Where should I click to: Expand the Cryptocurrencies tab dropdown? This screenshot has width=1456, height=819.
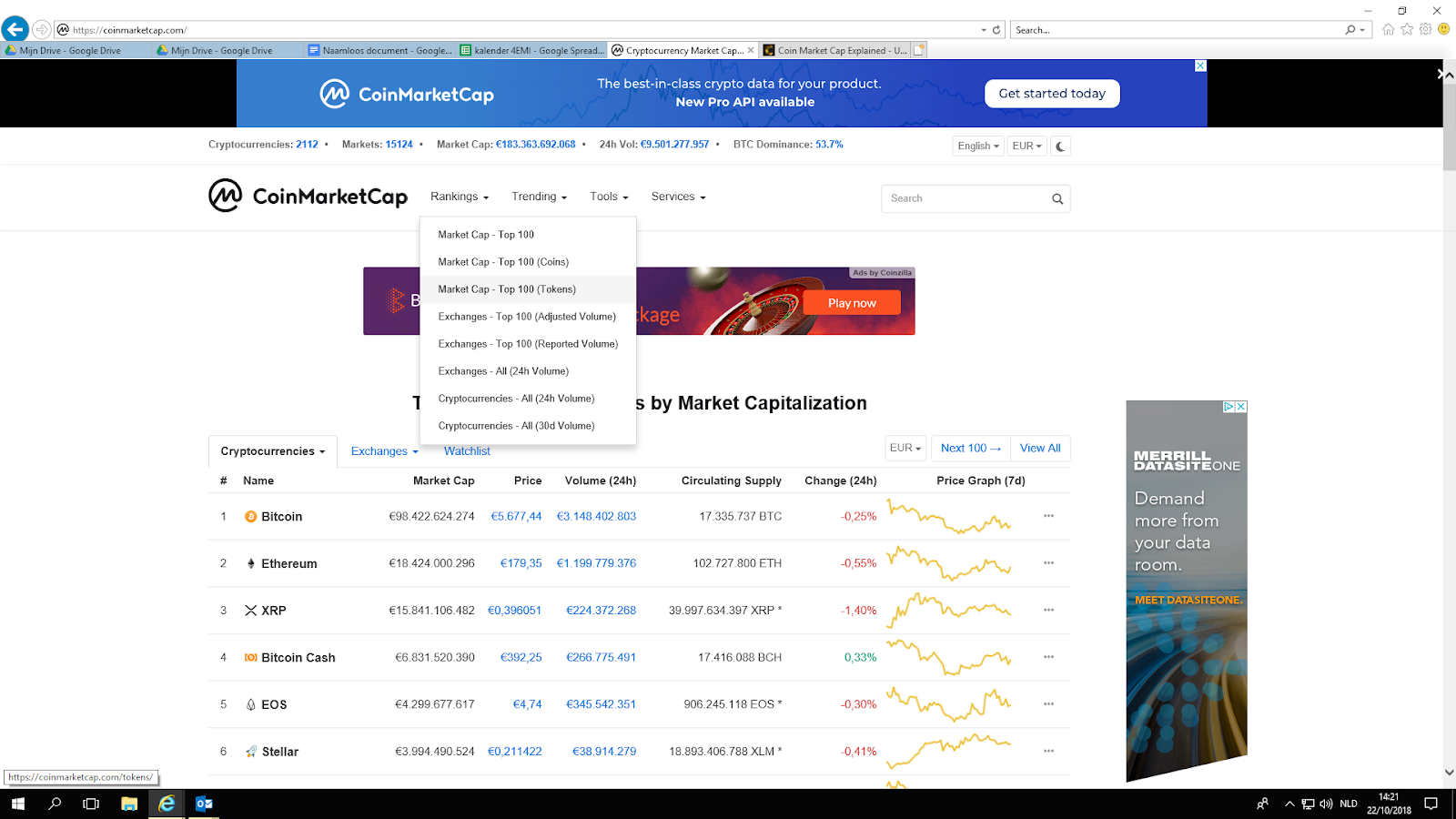[x=273, y=451]
